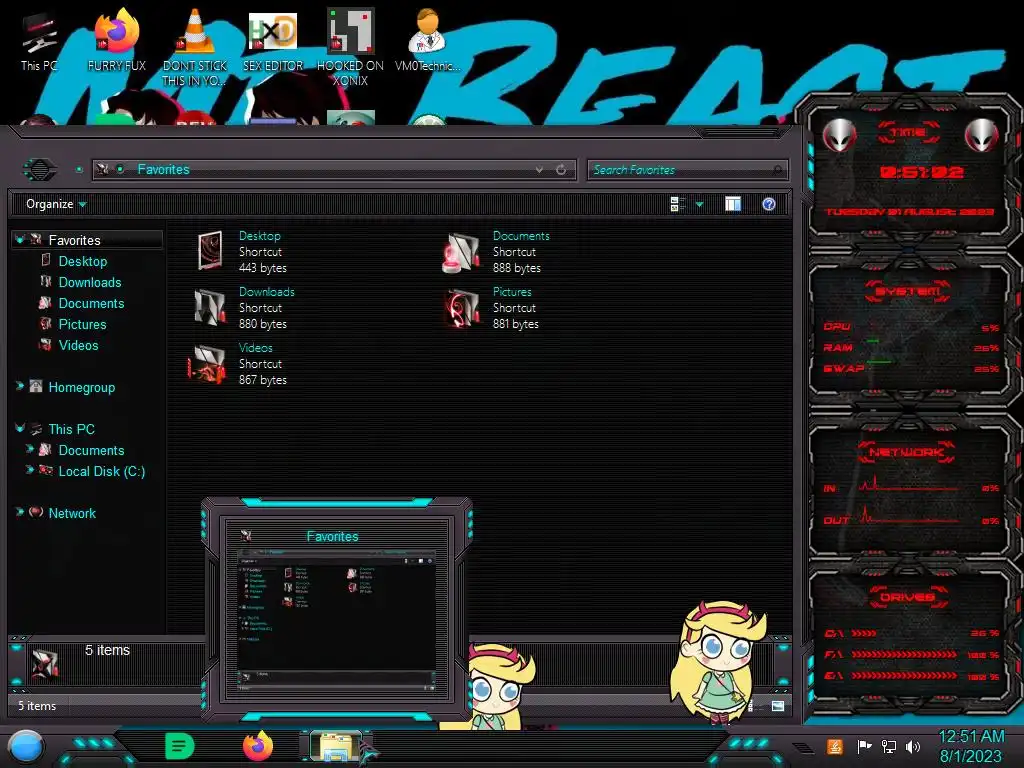This screenshot has width=1024, height=768.
Task: Select Desktop in the navigation pane
Action: pyautogui.click(x=83, y=261)
